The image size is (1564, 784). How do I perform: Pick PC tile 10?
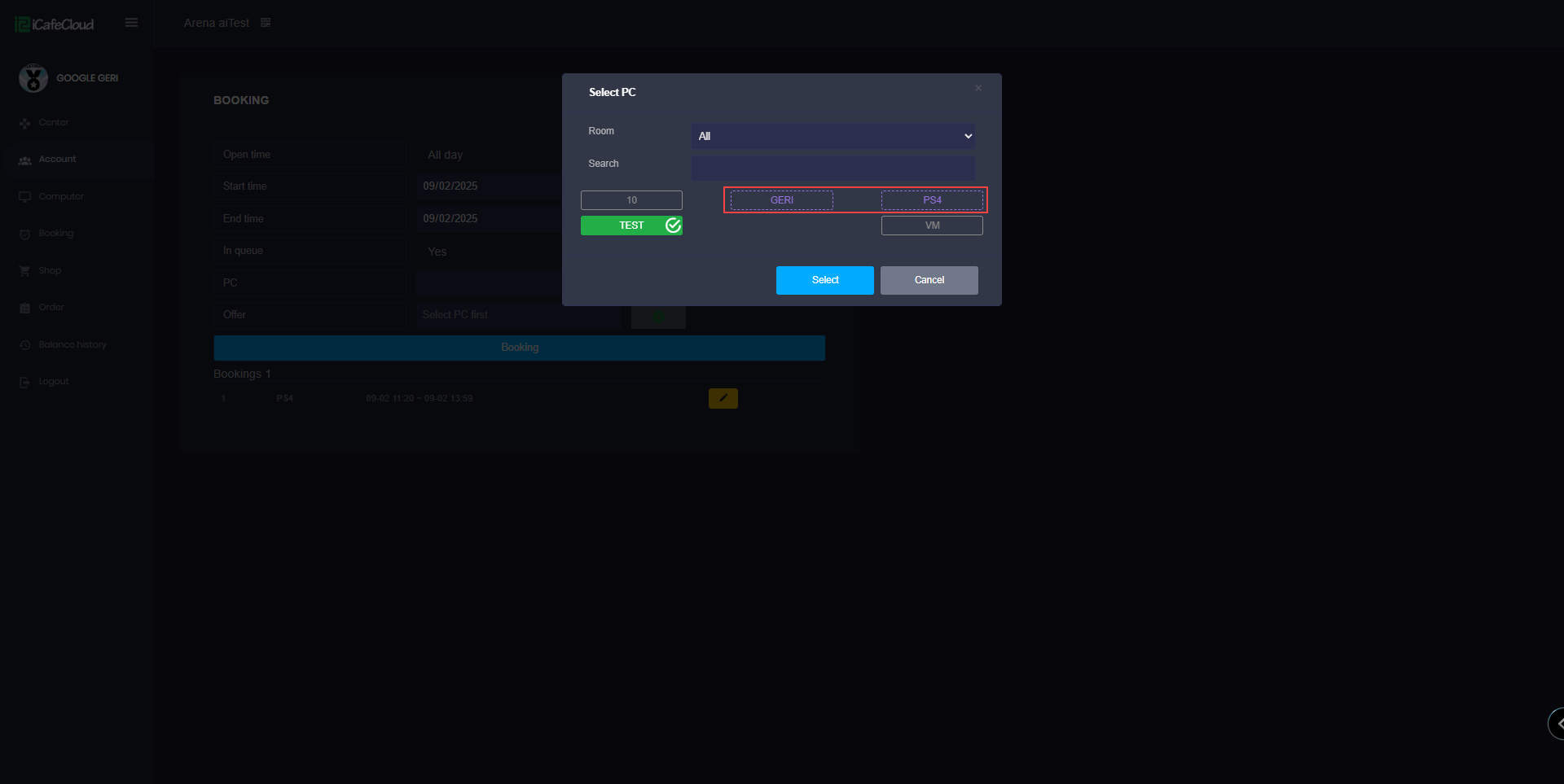(x=631, y=200)
